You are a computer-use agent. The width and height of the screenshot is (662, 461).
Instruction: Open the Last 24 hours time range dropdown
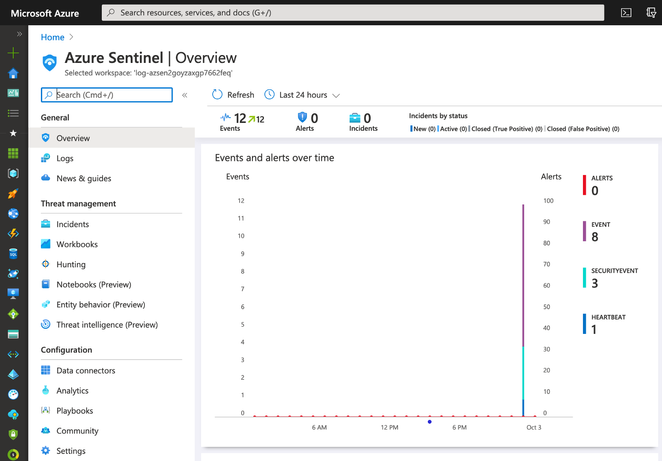(x=302, y=95)
